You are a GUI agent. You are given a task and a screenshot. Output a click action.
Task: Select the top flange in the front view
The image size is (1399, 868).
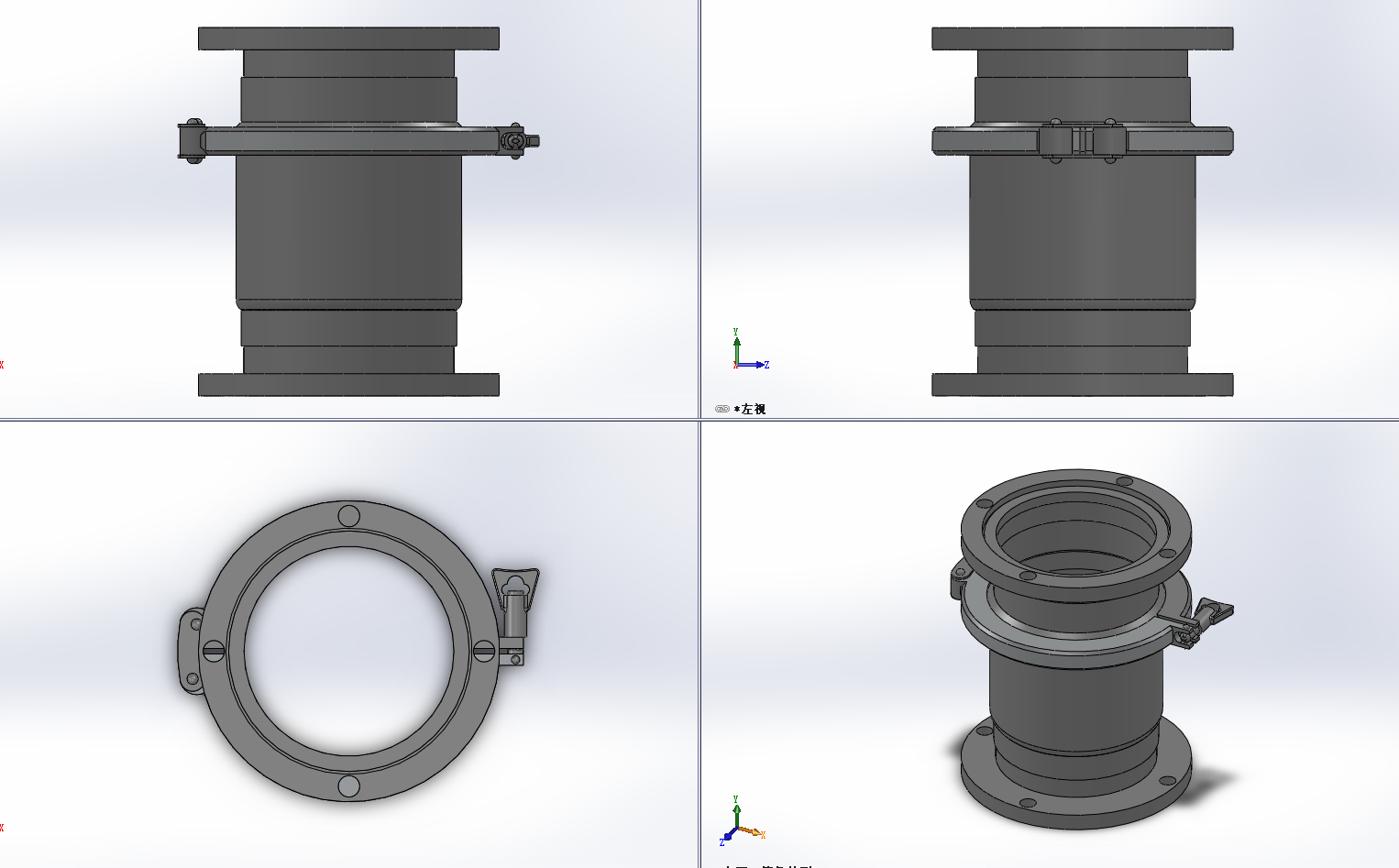point(348,38)
